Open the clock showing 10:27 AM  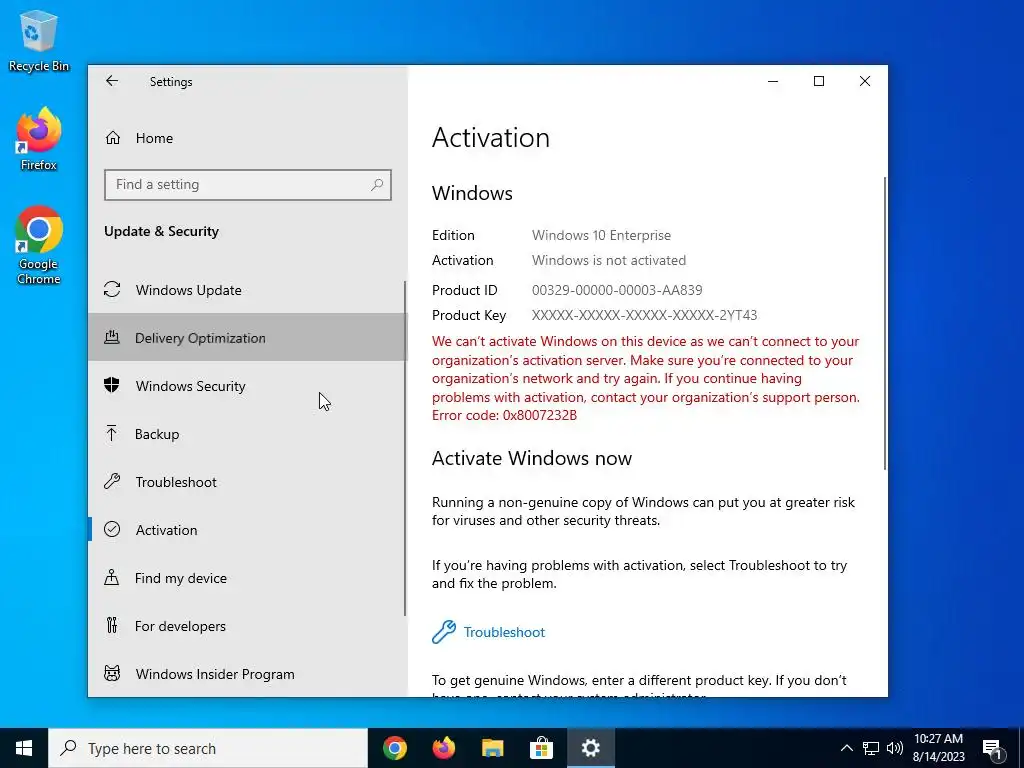tap(938, 748)
